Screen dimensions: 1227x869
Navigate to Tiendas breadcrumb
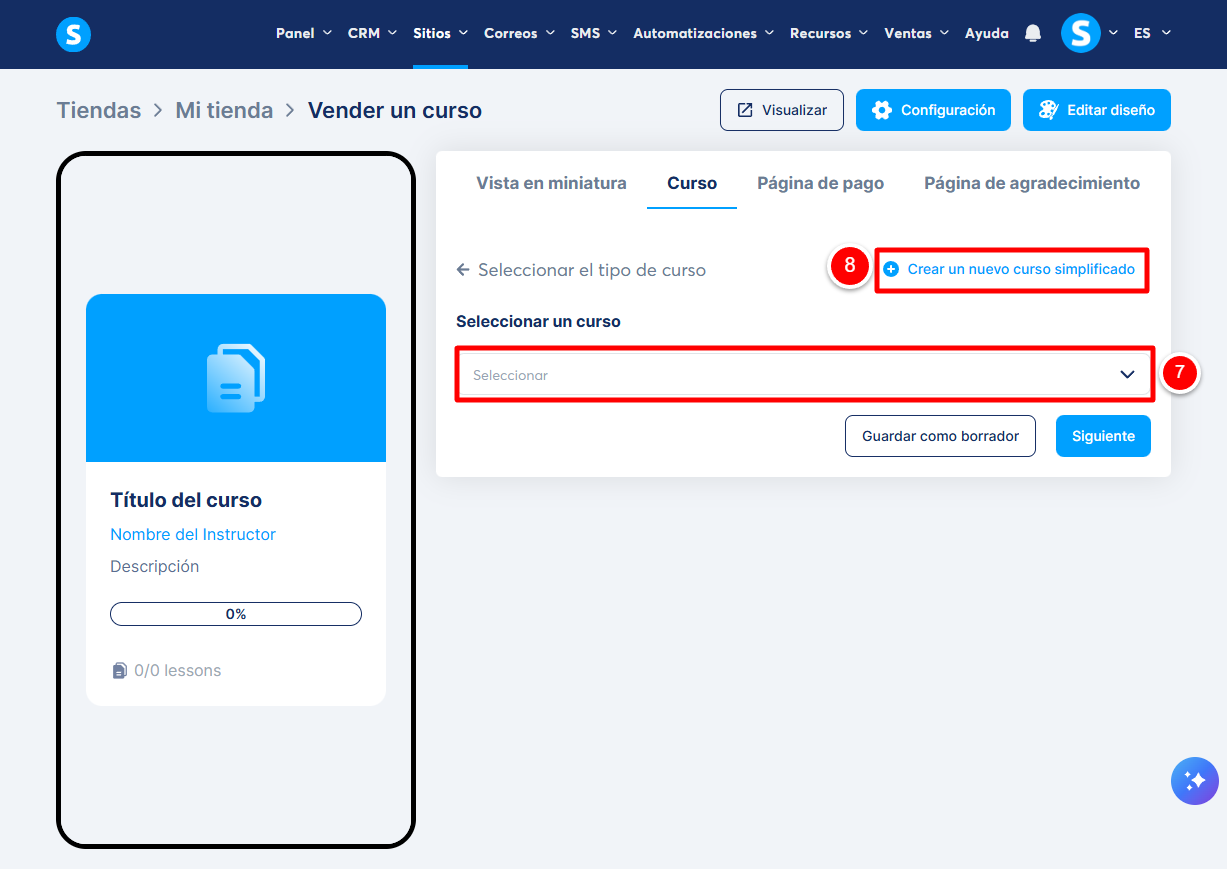(99, 110)
